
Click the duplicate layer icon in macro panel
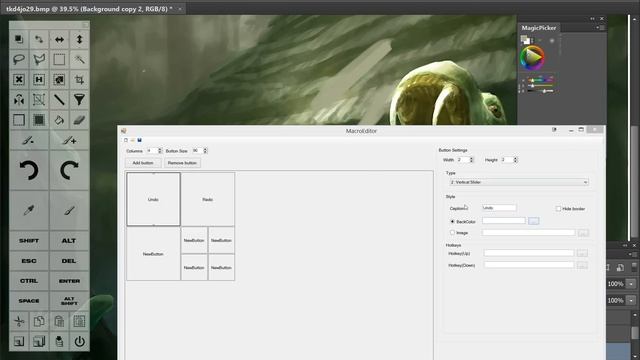(x=39, y=341)
